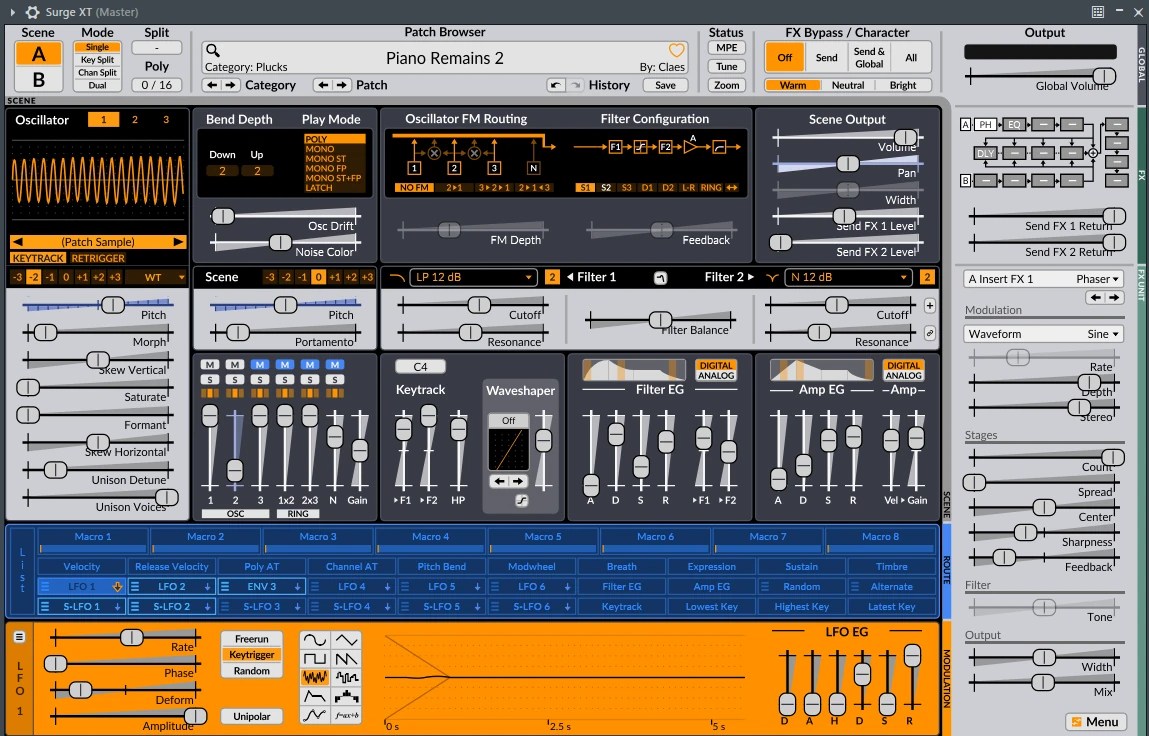Select the Neutral character option
This screenshot has width=1149, height=736.
pos(848,85)
